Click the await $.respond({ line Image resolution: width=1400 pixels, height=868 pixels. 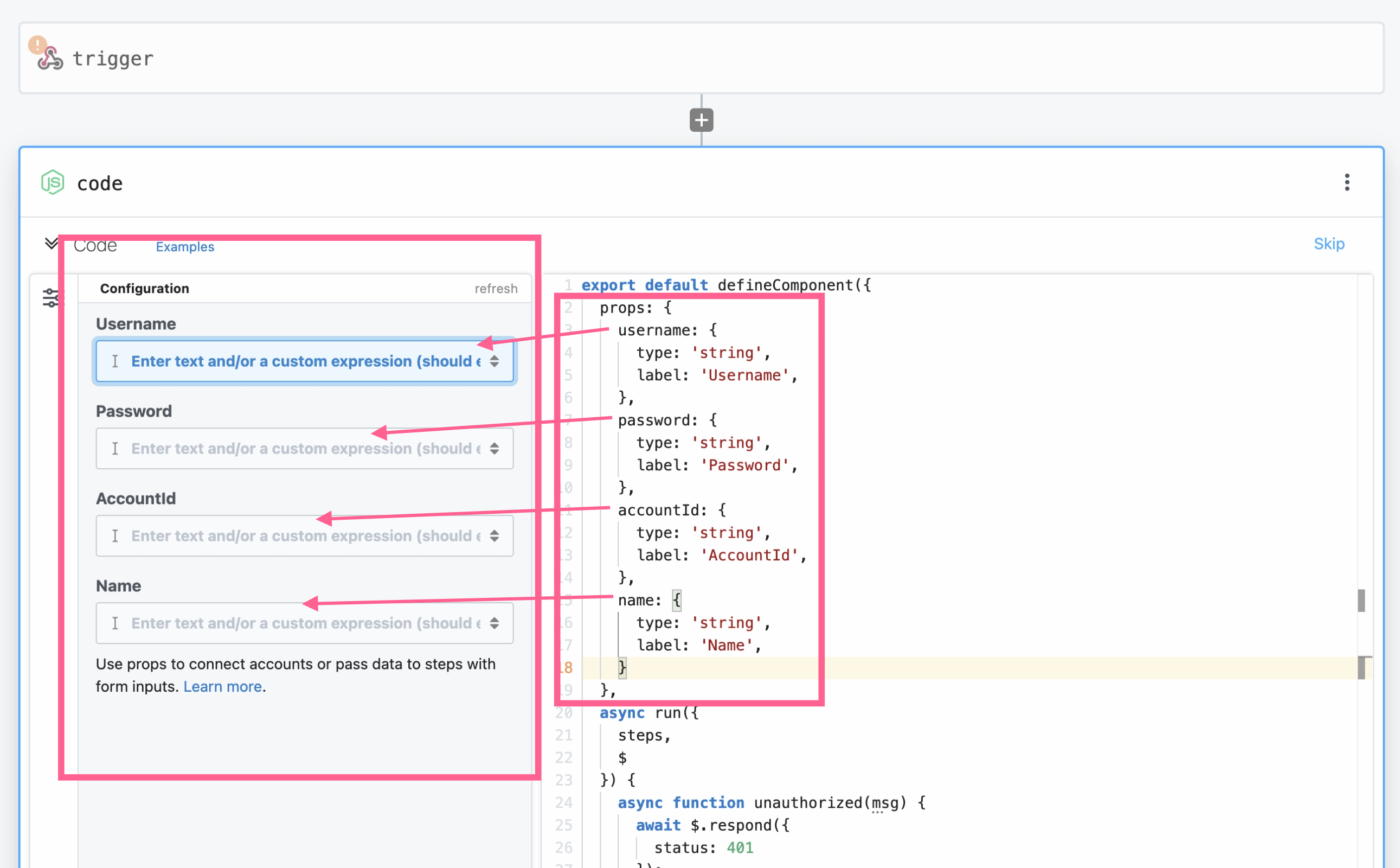pyautogui.click(x=712, y=826)
